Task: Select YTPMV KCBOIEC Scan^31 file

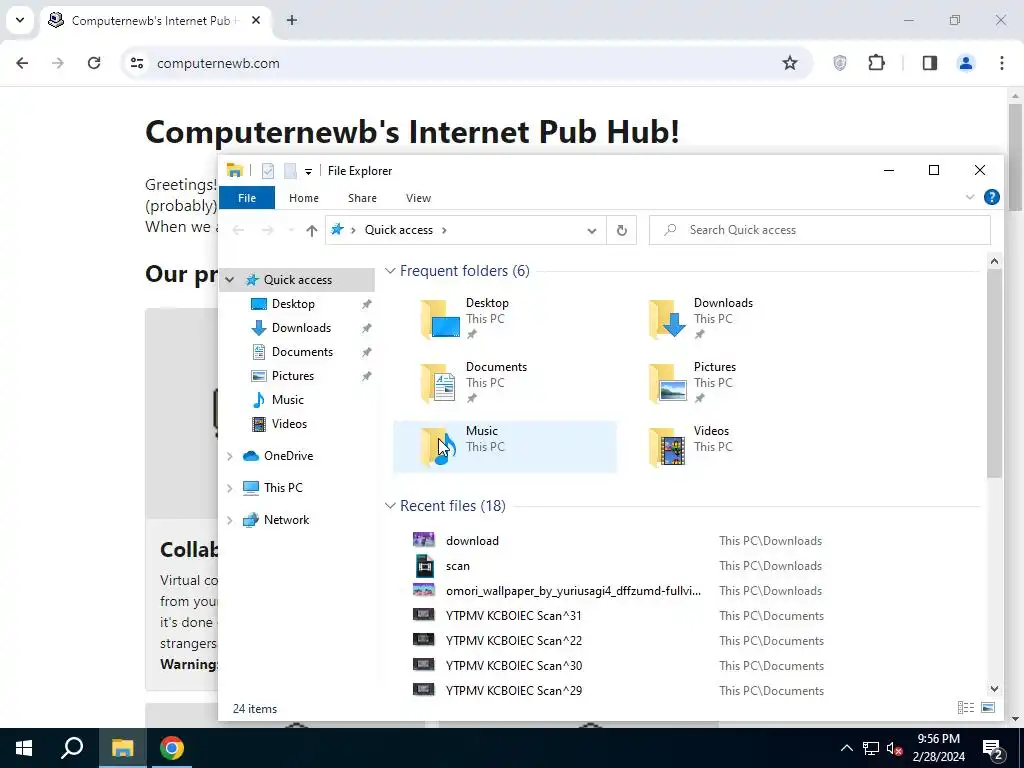Action: click(513, 616)
